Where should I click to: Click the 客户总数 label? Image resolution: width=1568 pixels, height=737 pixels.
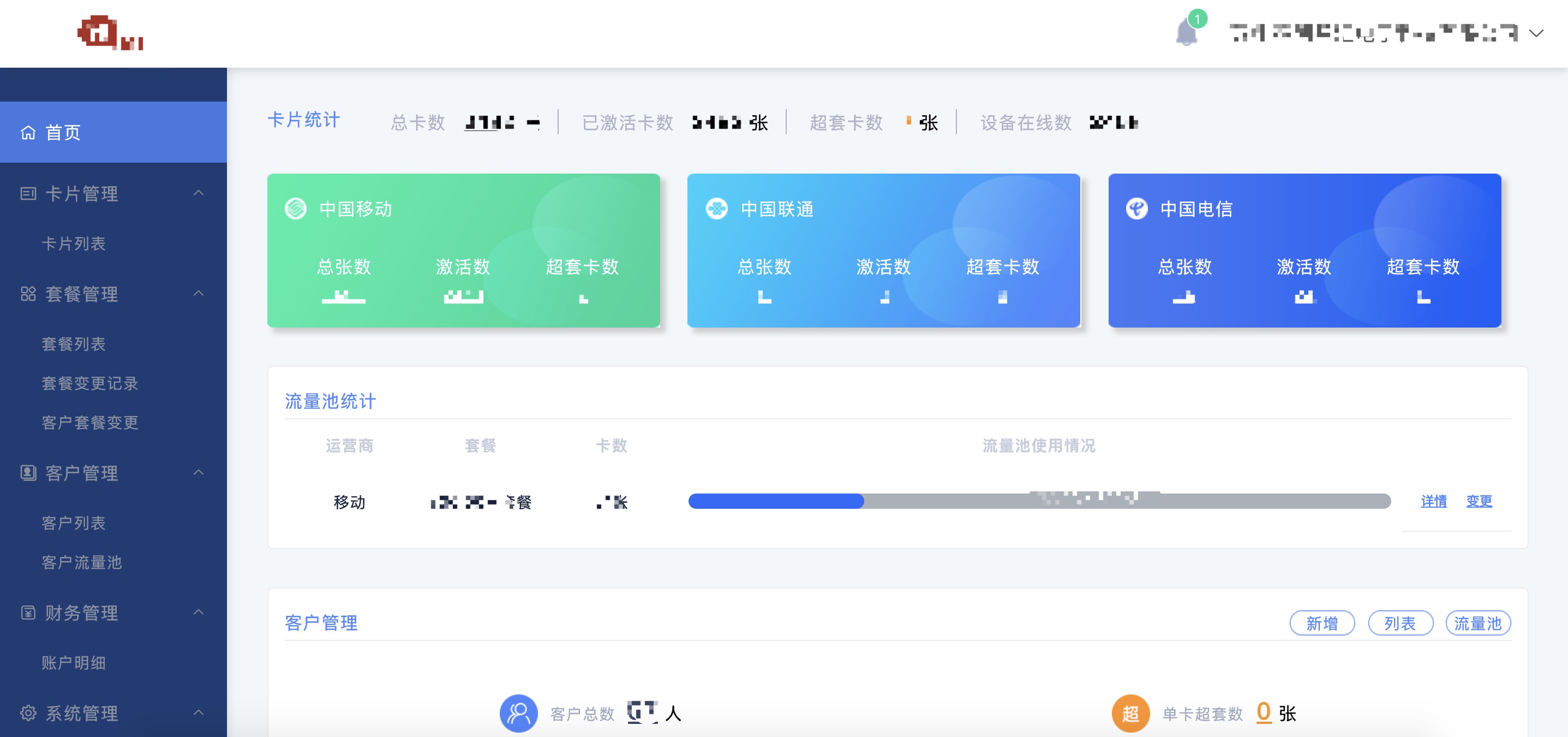(x=583, y=714)
